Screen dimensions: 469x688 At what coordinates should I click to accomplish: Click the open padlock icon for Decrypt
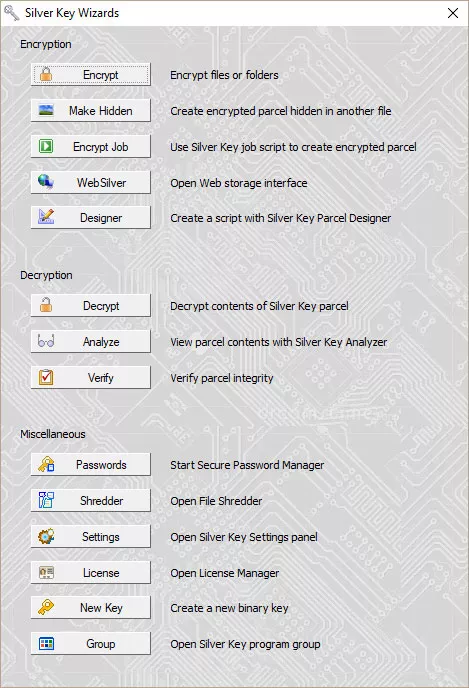coord(46,305)
